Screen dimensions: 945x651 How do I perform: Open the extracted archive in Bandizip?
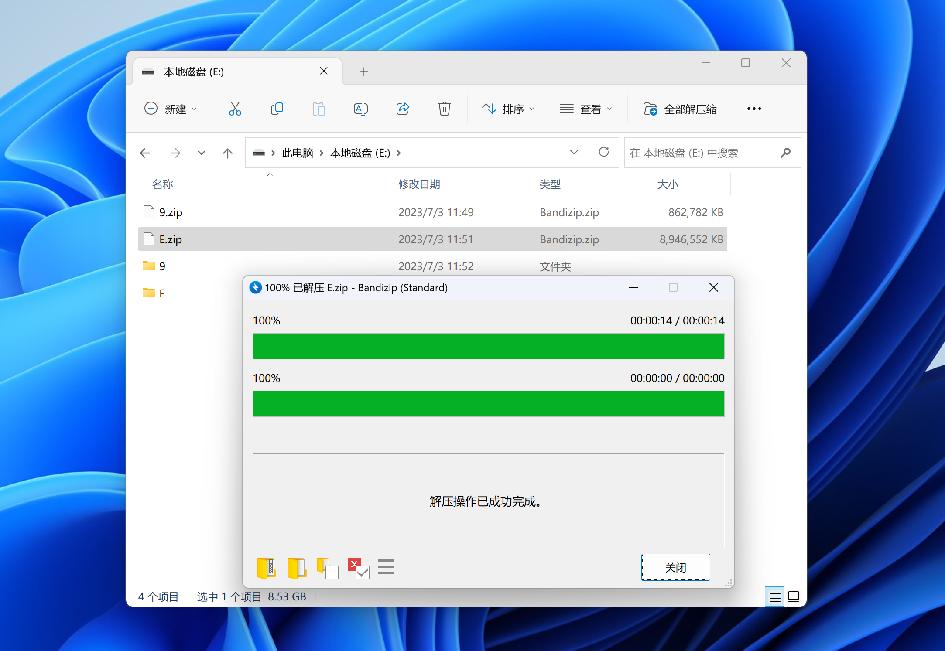point(265,567)
